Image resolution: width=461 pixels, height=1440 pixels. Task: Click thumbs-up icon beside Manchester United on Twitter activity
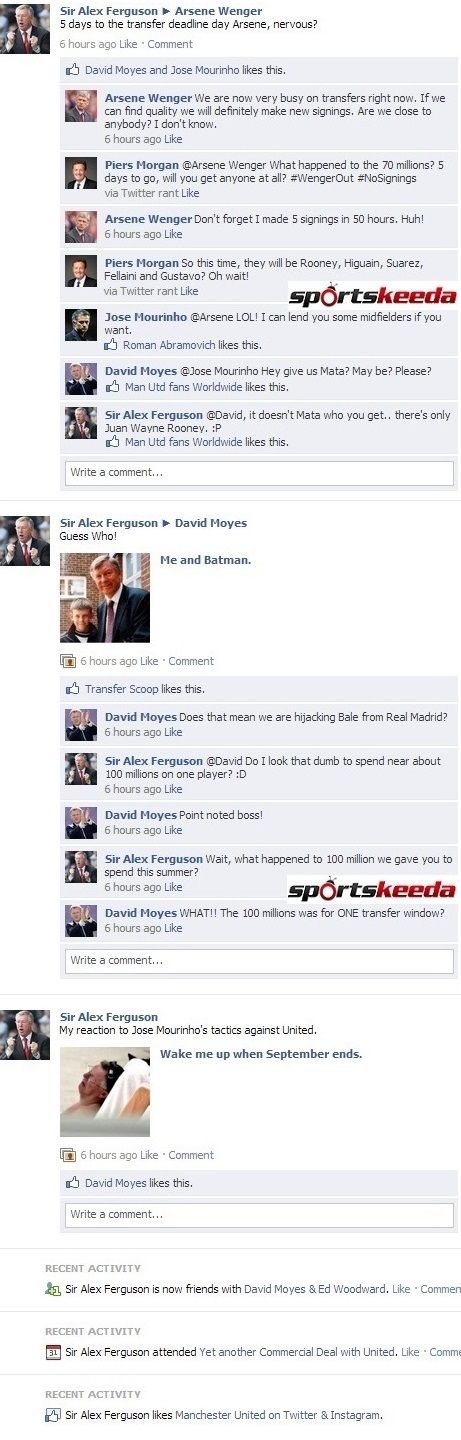tap(53, 1415)
